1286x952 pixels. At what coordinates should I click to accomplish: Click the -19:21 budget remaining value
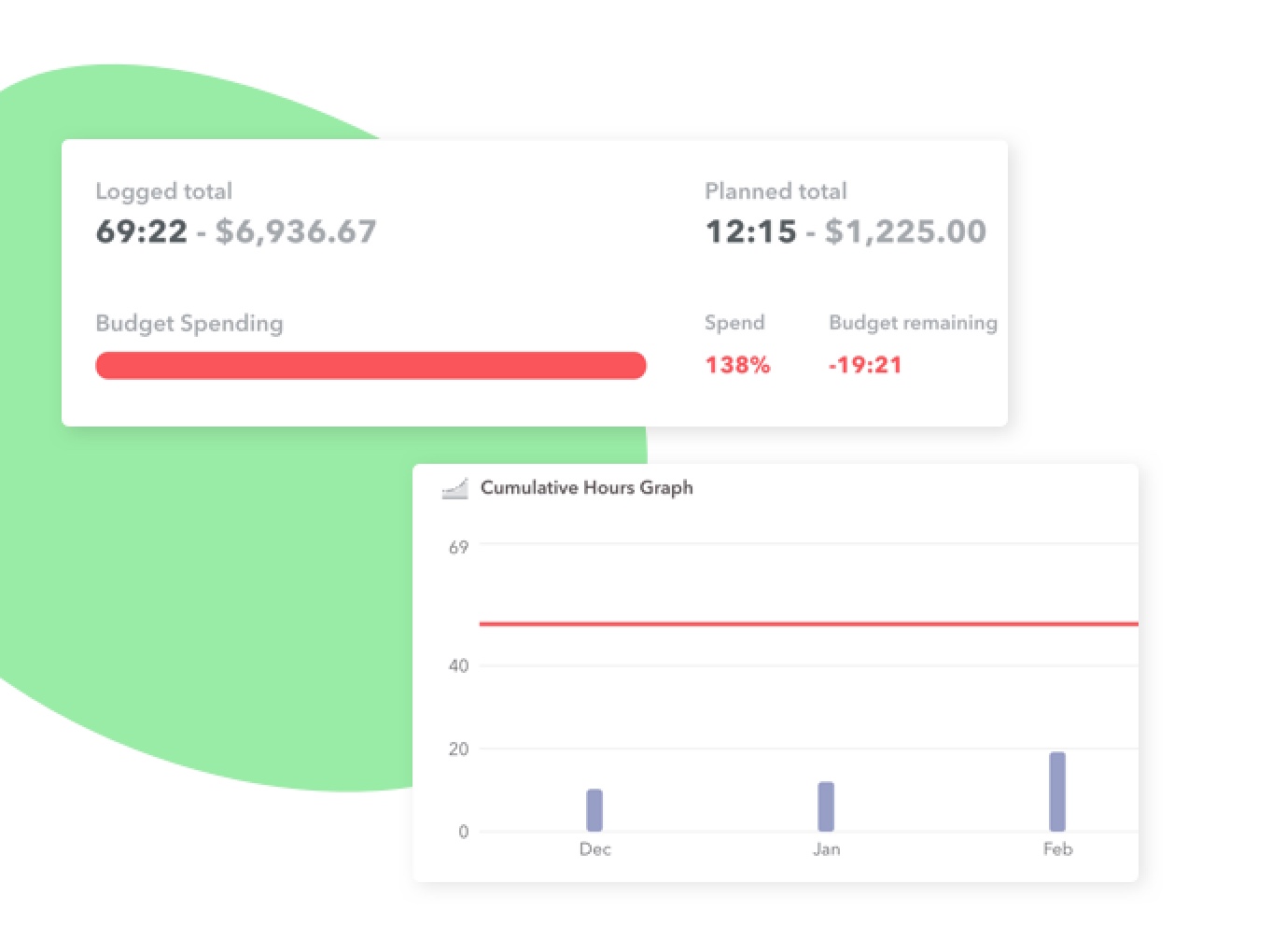point(865,365)
